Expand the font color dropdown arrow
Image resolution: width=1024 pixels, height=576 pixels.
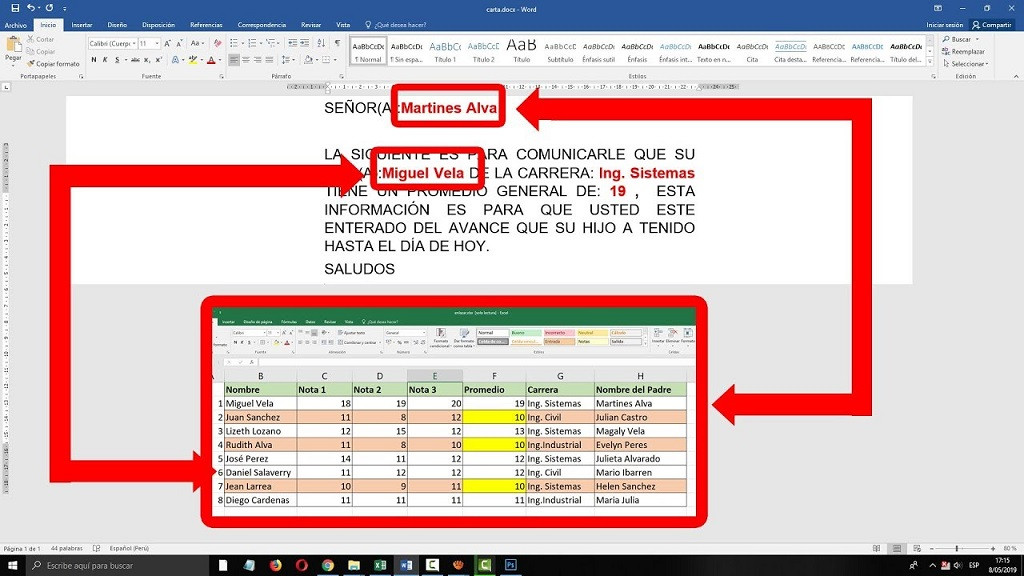[219, 60]
